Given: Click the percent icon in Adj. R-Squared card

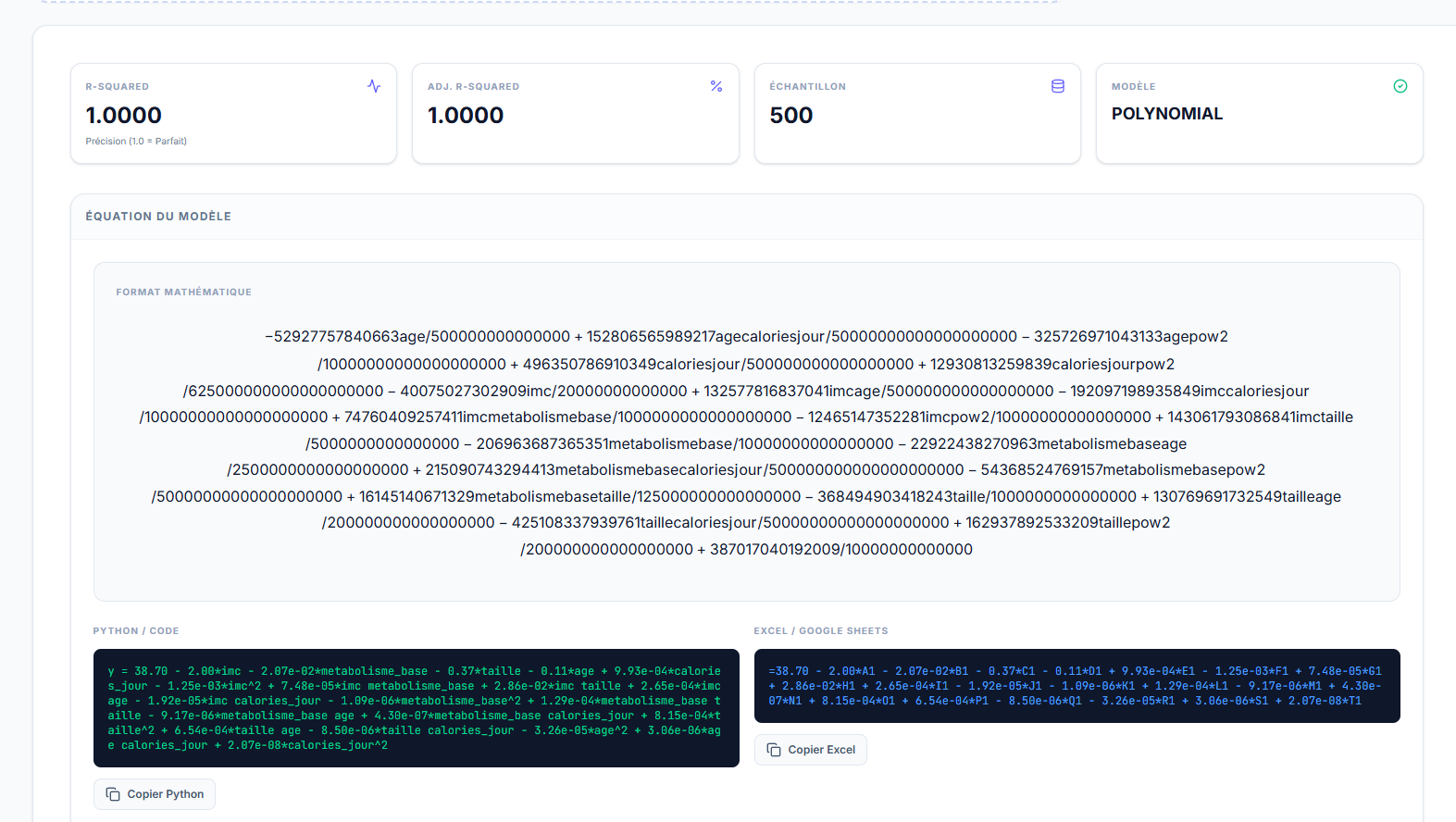Looking at the screenshot, I should (x=716, y=86).
